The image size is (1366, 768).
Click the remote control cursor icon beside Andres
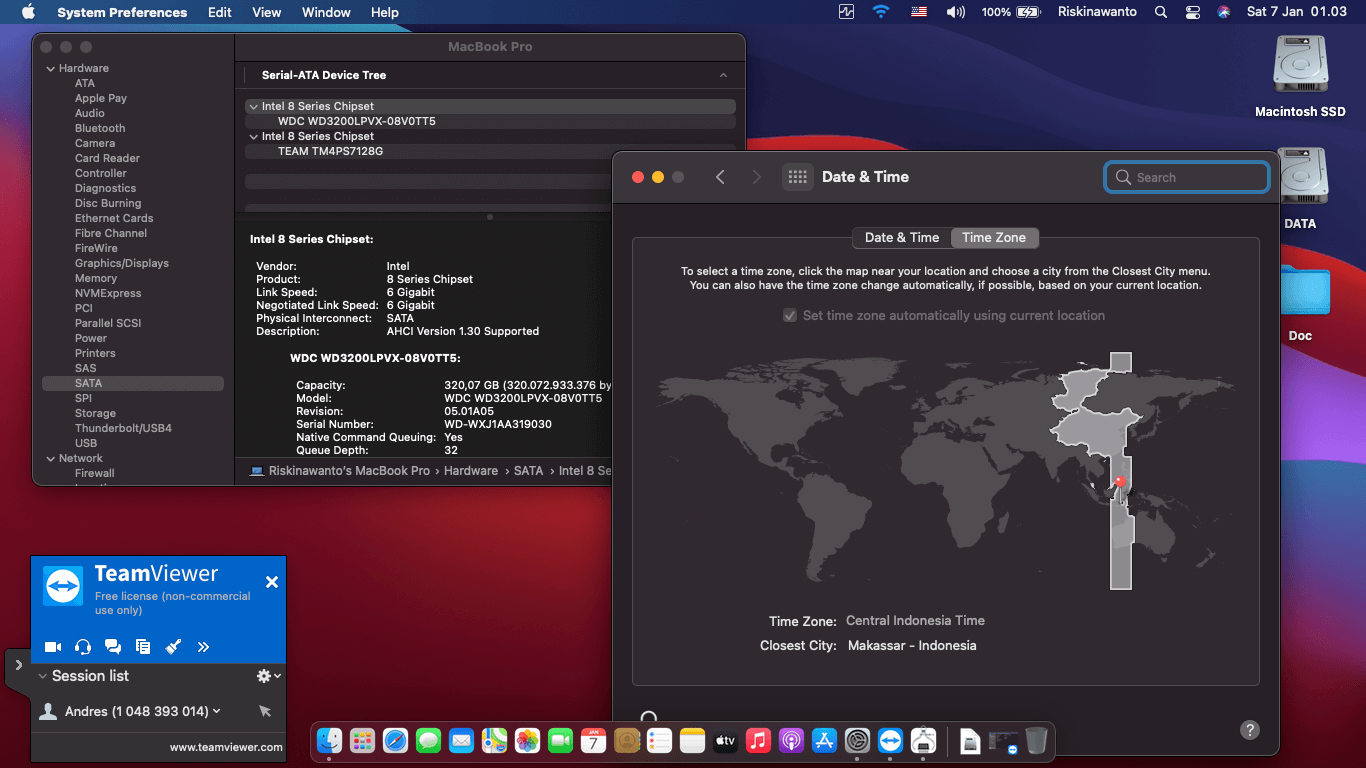pyautogui.click(x=265, y=711)
